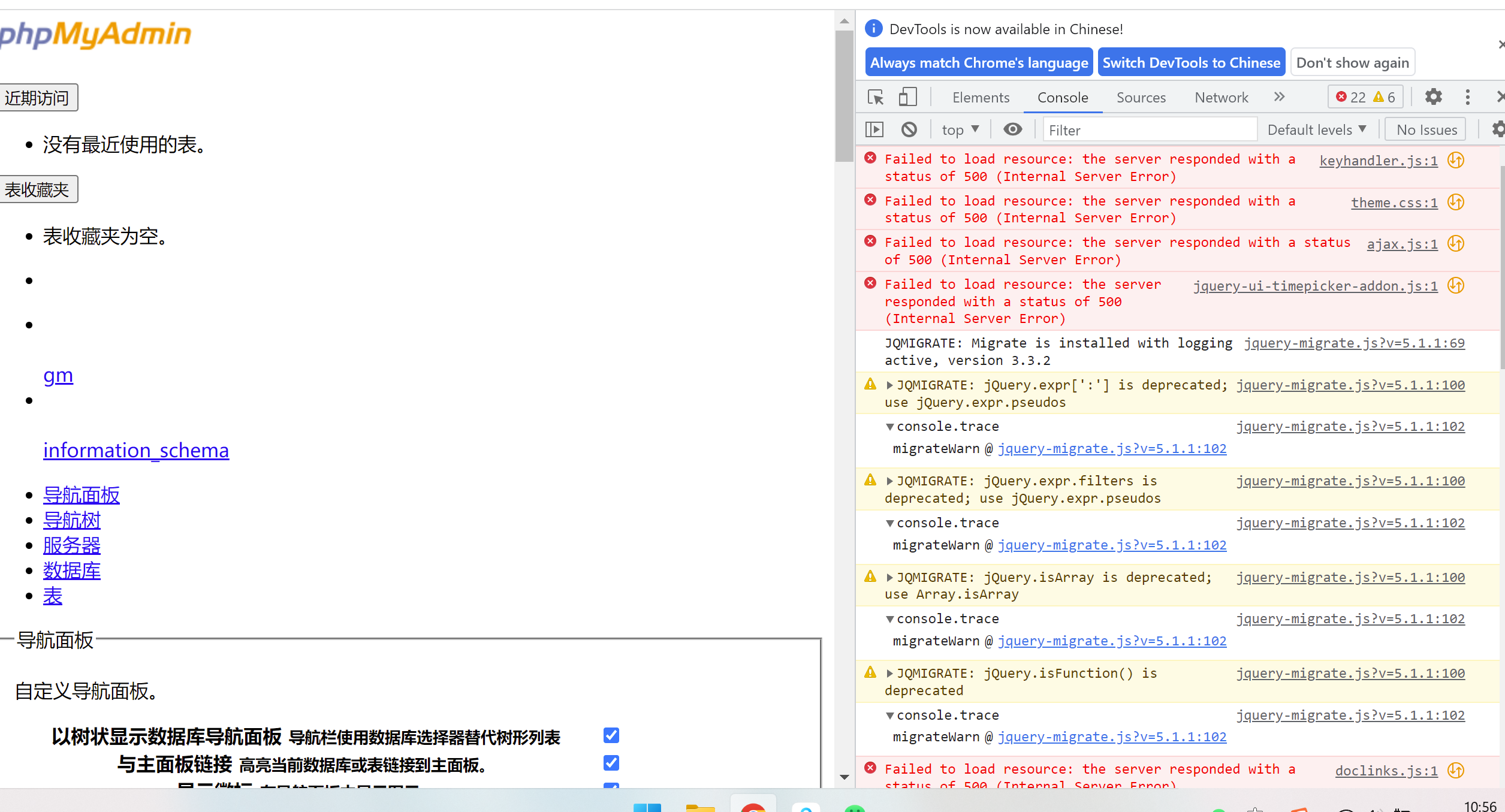The image size is (1505, 812).
Task: Expand the jQuery.isFunction() deprecated warning
Action: (x=889, y=674)
